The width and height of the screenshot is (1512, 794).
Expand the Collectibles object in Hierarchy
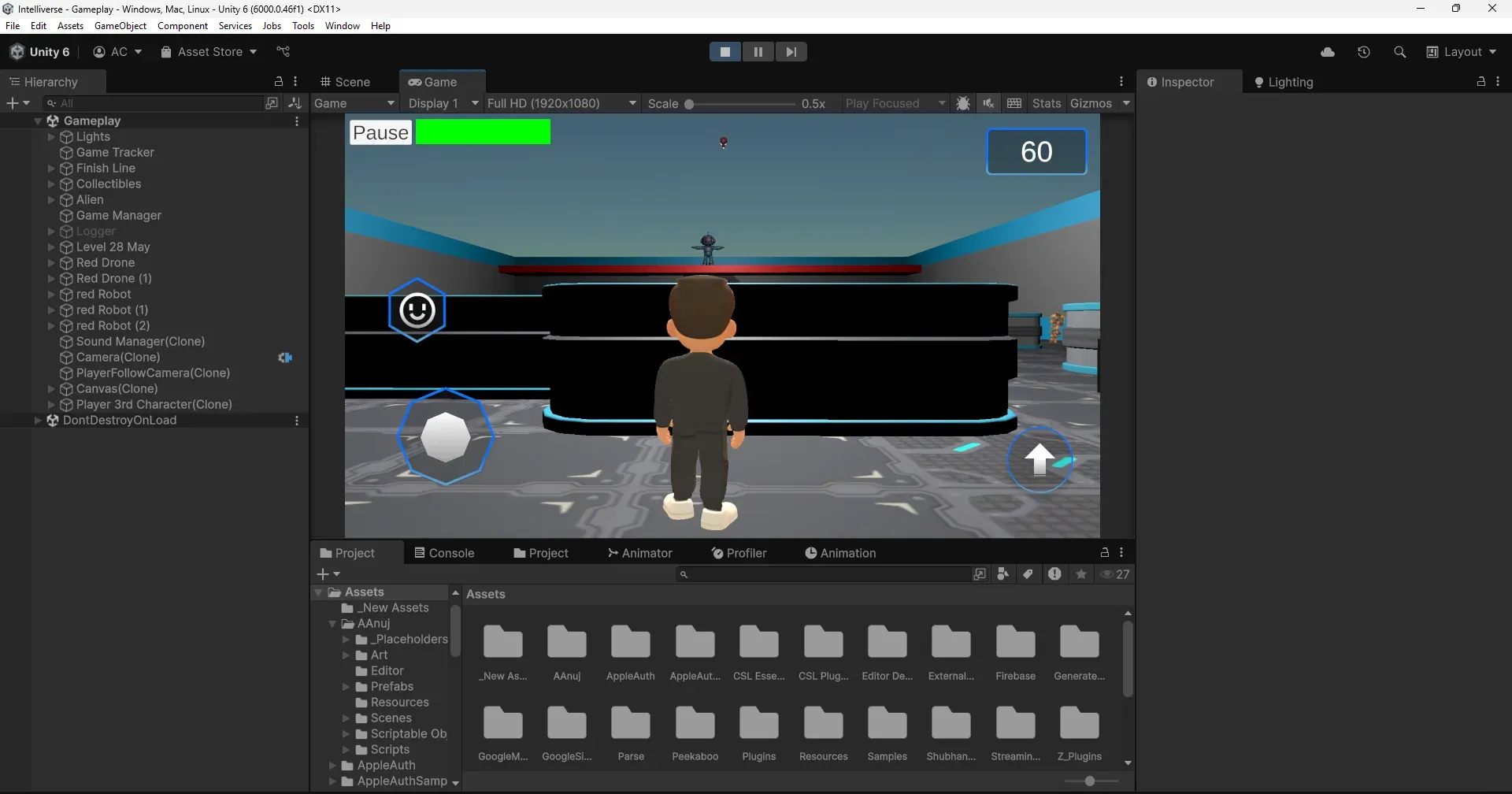[51, 184]
